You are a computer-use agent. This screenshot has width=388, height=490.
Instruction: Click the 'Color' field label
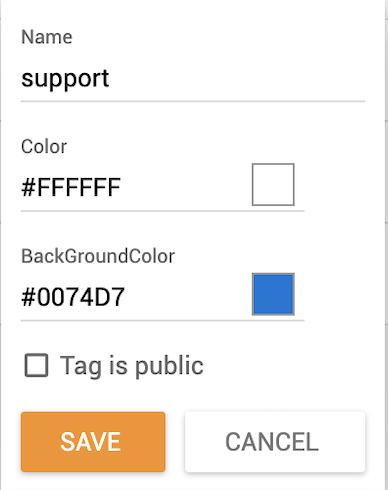tap(44, 147)
